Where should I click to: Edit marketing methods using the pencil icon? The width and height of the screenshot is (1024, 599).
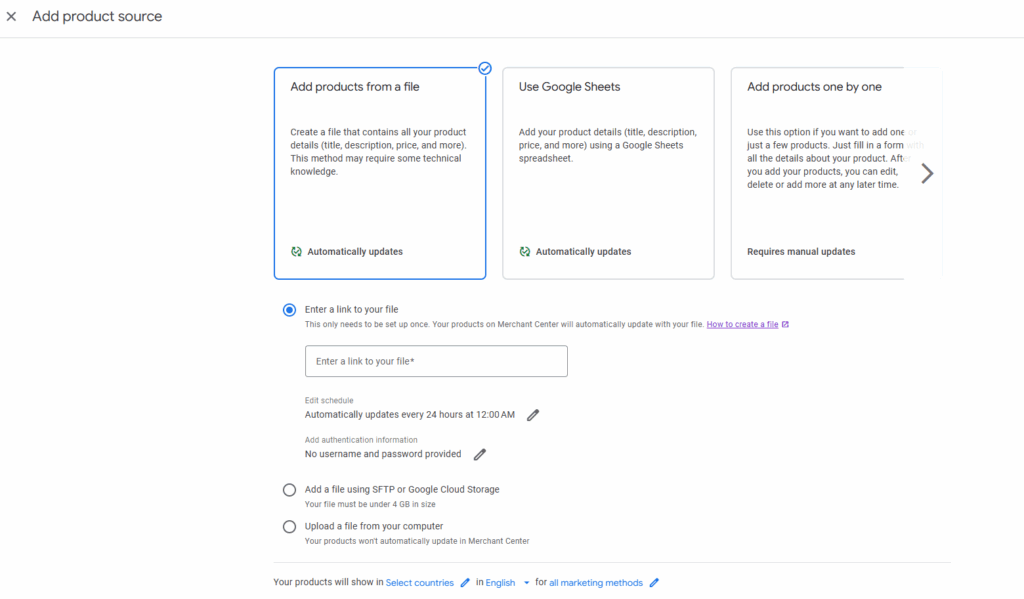(x=655, y=582)
